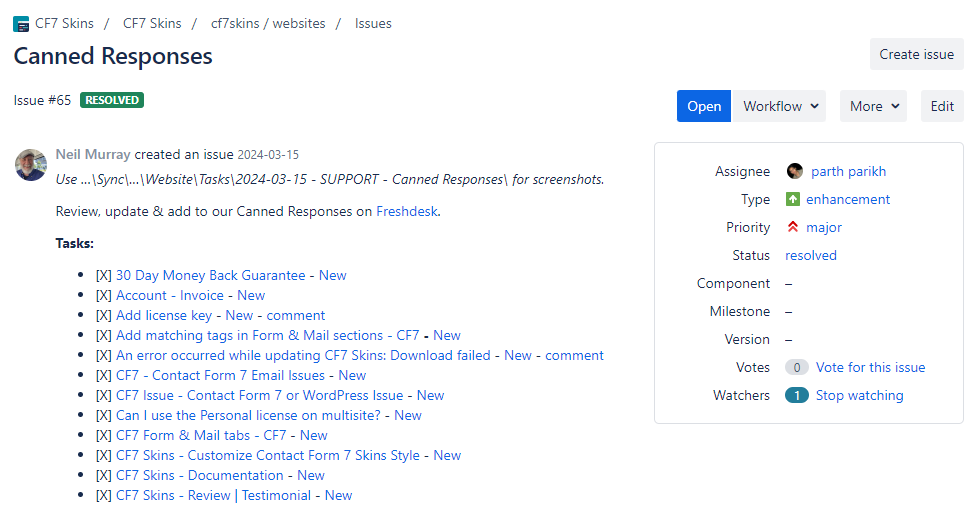Screen dimensions: 979x507
Task: Expand the Workflow dropdown
Action: click(781, 106)
